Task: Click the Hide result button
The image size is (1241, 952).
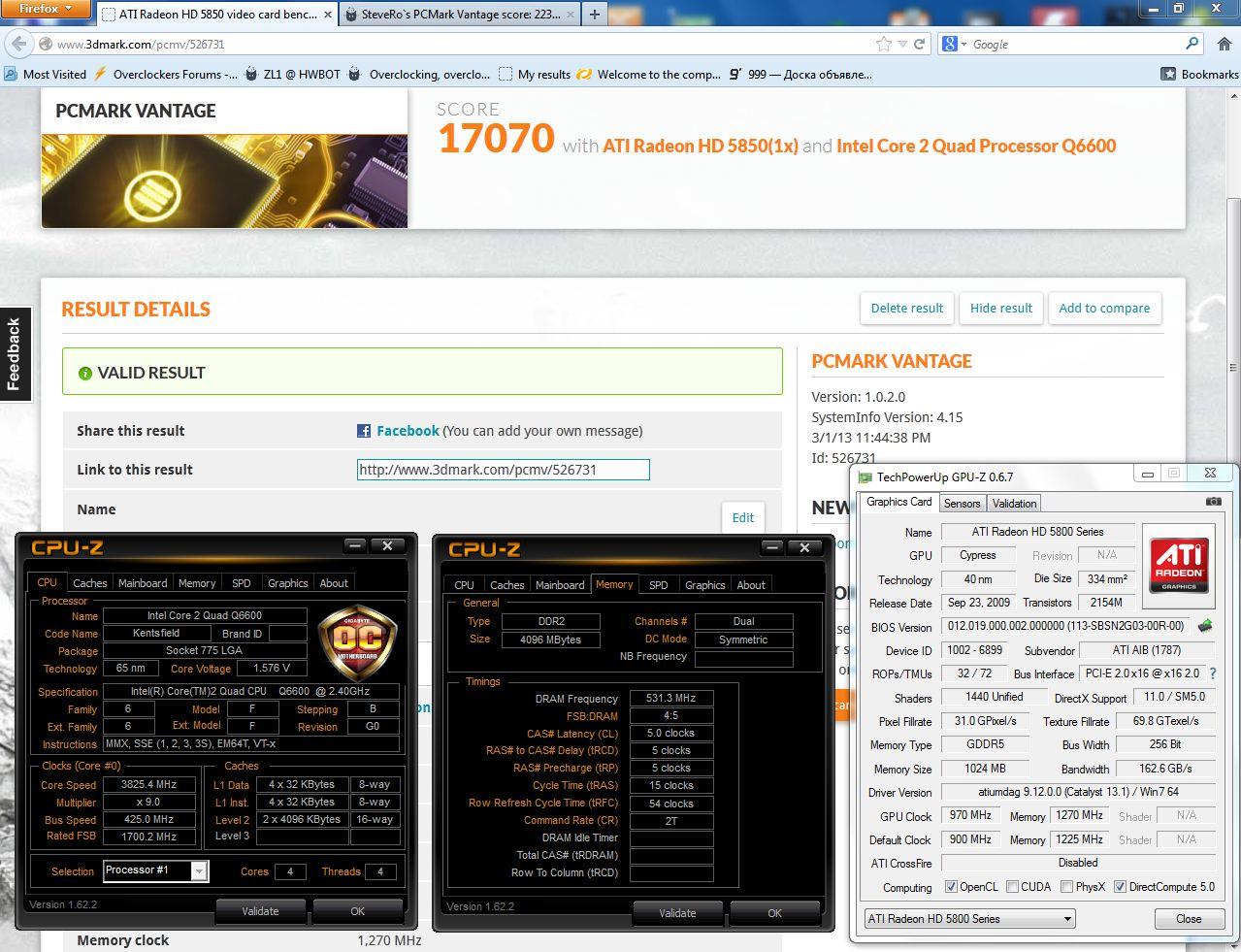Action: (x=1001, y=308)
